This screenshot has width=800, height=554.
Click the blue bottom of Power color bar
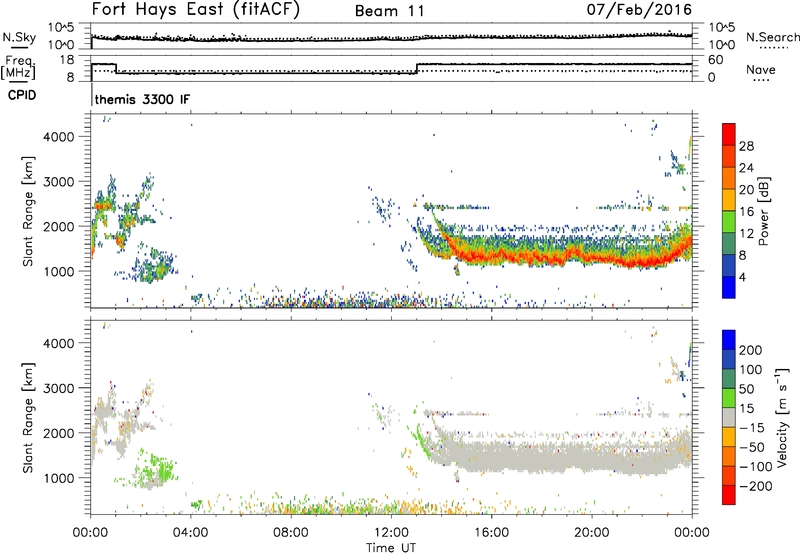pos(729,287)
